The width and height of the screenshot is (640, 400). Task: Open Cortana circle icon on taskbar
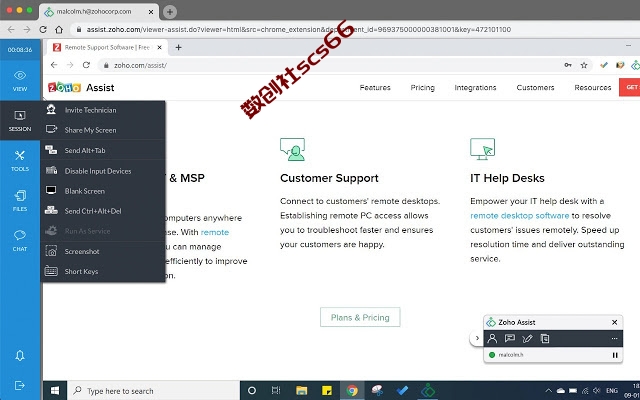click(x=252, y=391)
